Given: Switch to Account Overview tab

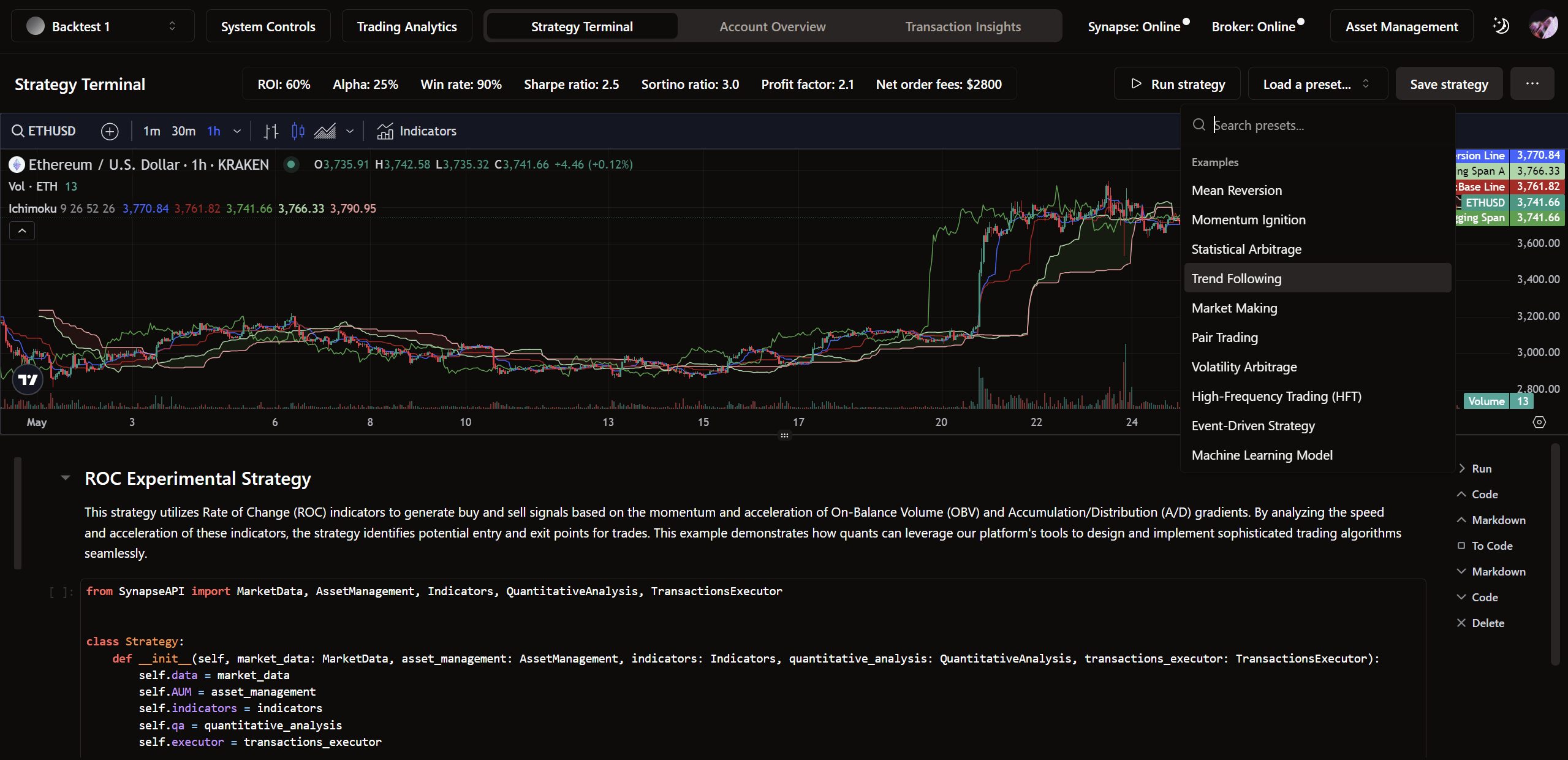Looking at the screenshot, I should tap(772, 26).
